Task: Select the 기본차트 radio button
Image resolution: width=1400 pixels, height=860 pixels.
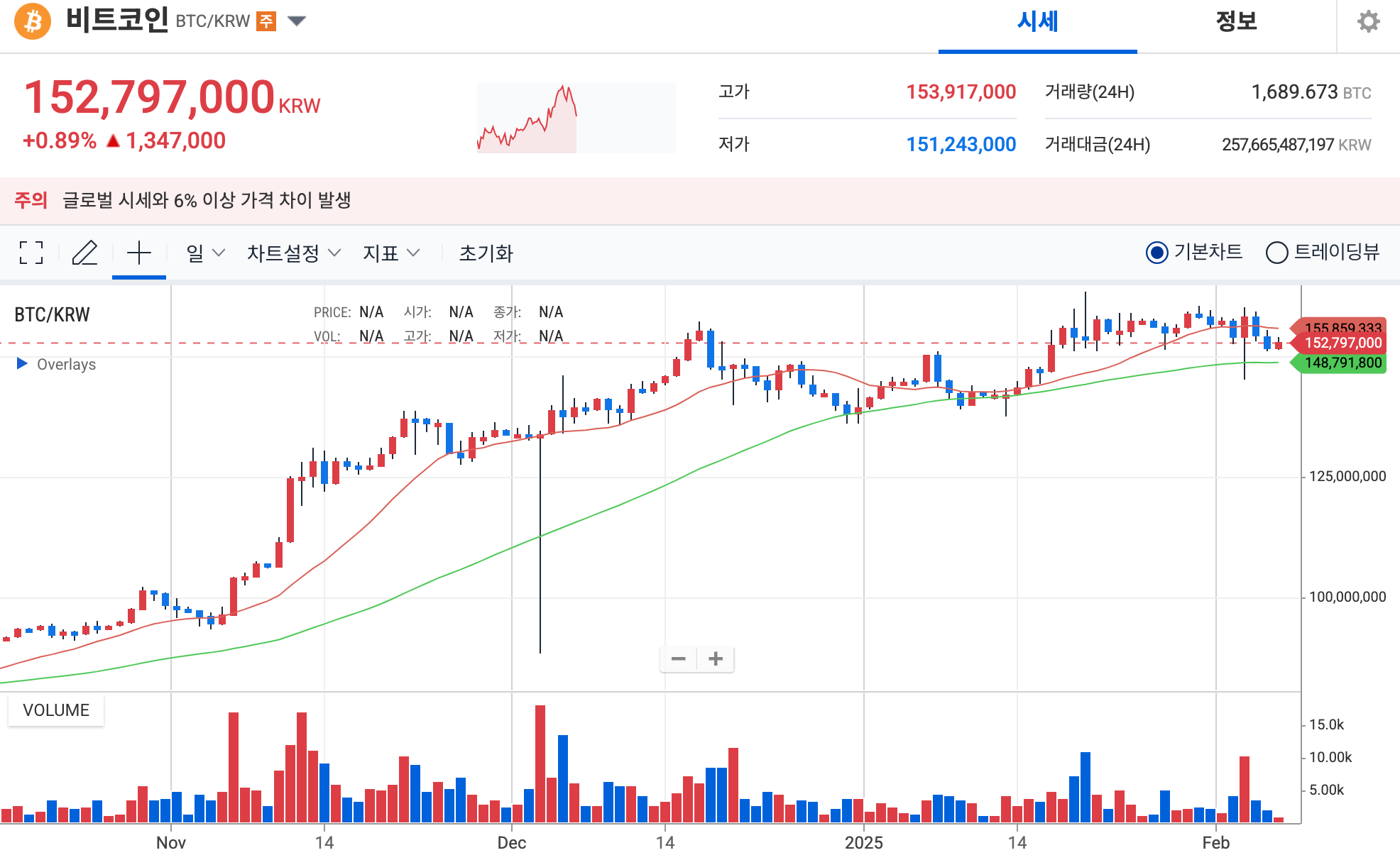Action: click(x=1156, y=253)
